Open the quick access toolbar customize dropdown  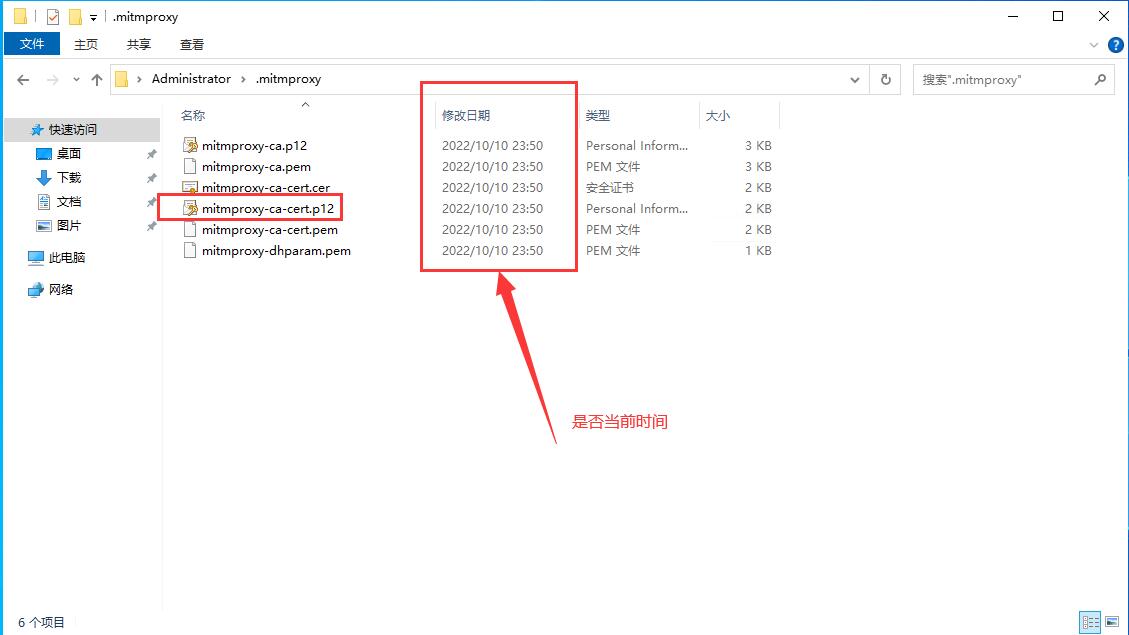pyautogui.click(x=93, y=17)
